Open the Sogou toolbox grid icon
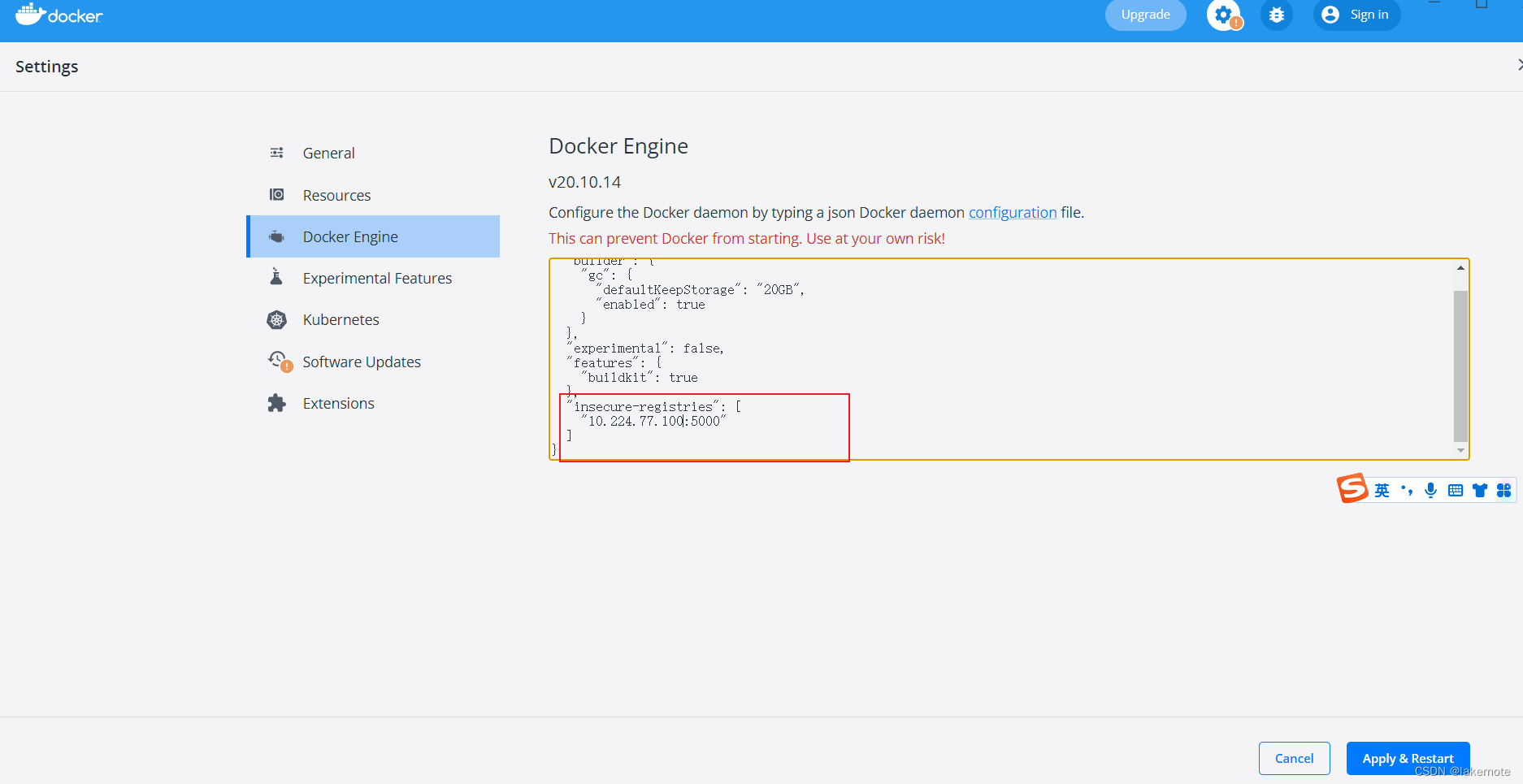 point(1503,490)
